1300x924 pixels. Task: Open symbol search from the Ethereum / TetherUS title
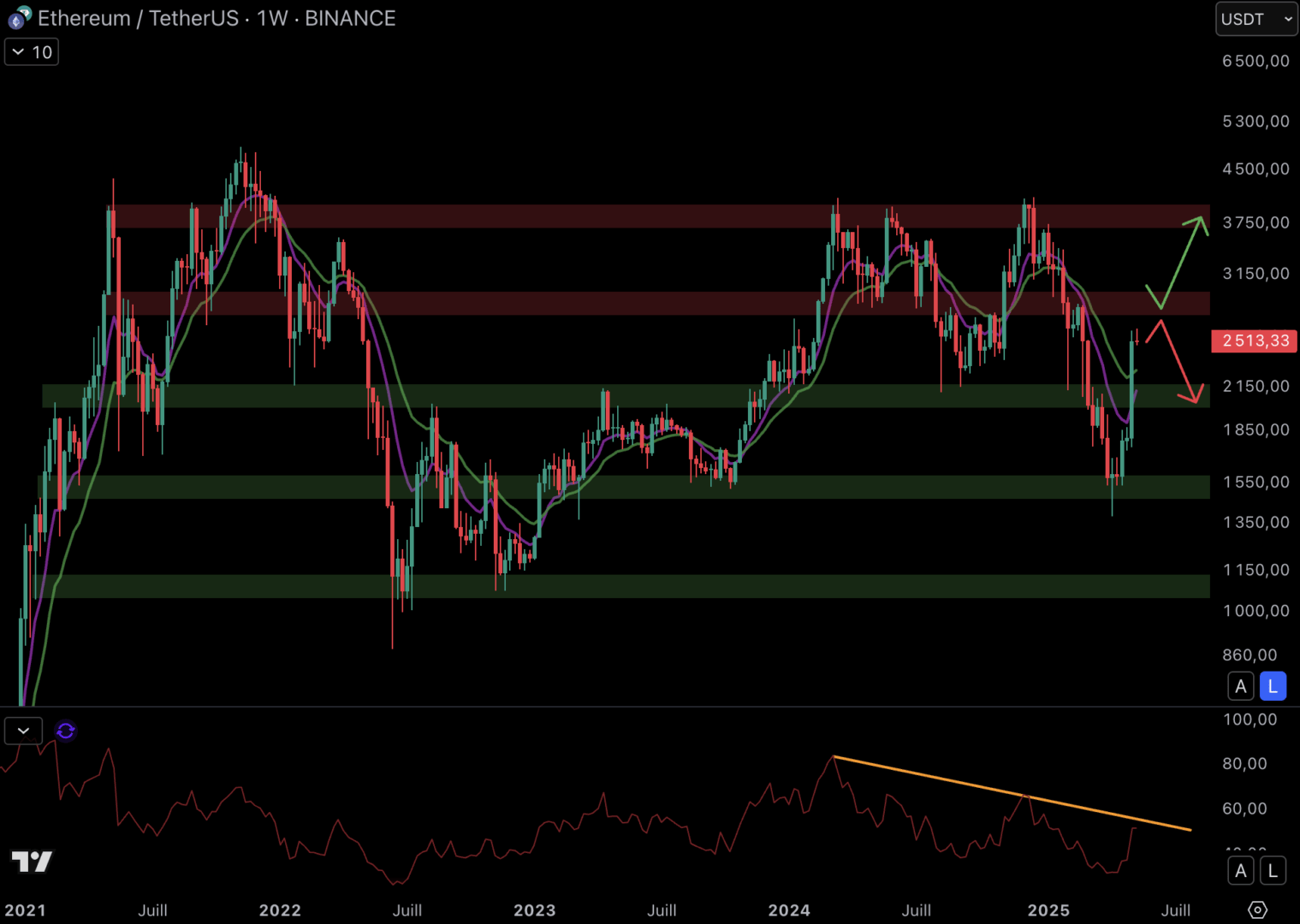[217, 18]
